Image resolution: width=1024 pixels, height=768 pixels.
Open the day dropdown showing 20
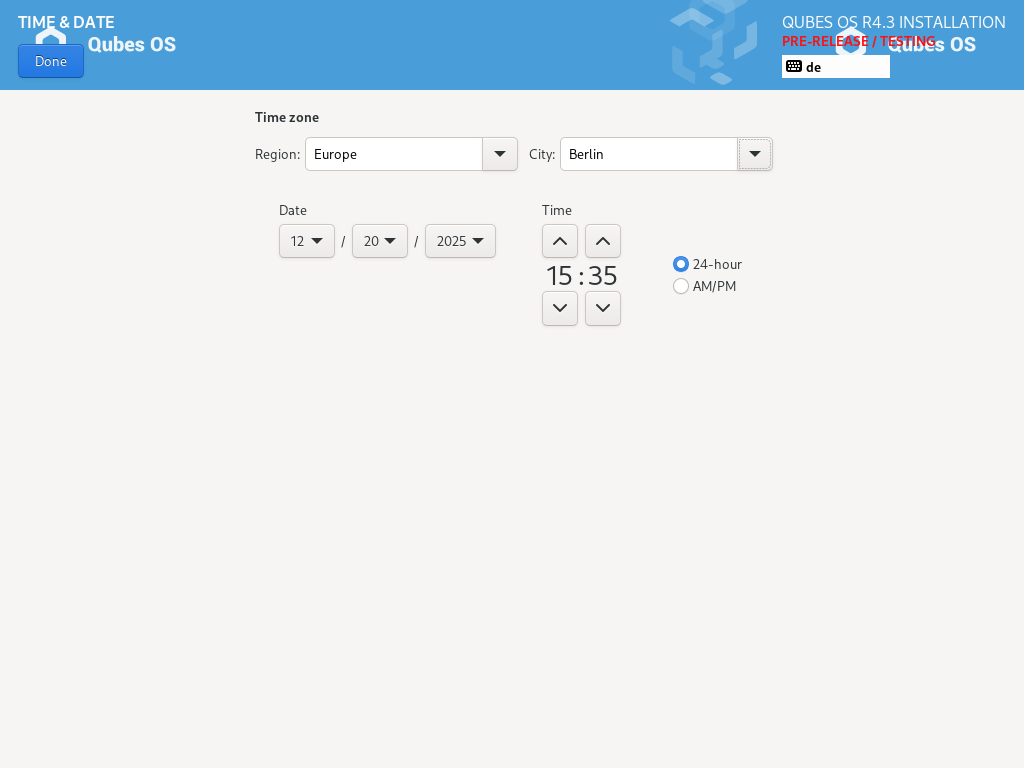pyautogui.click(x=380, y=241)
